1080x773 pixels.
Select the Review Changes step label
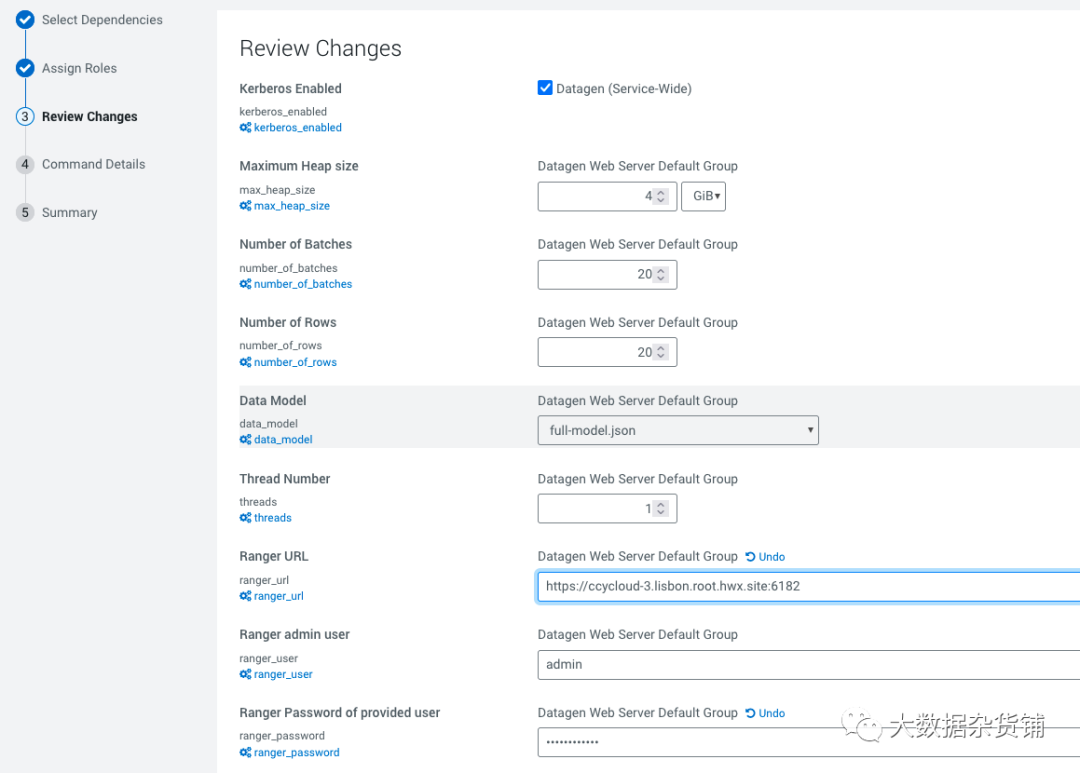pyautogui.click(x=90, y=116)
